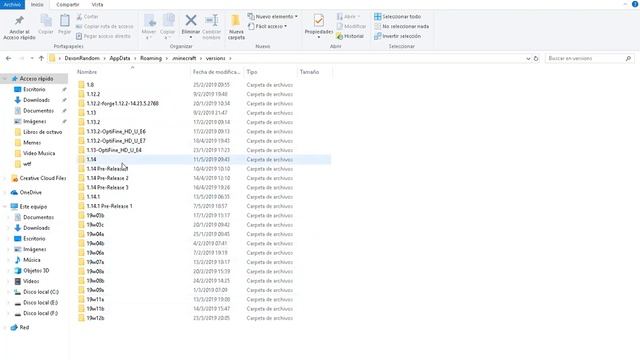Switch to the Vista tab
The width and height of the screenshot is (640, 360).
click(97, 4)
